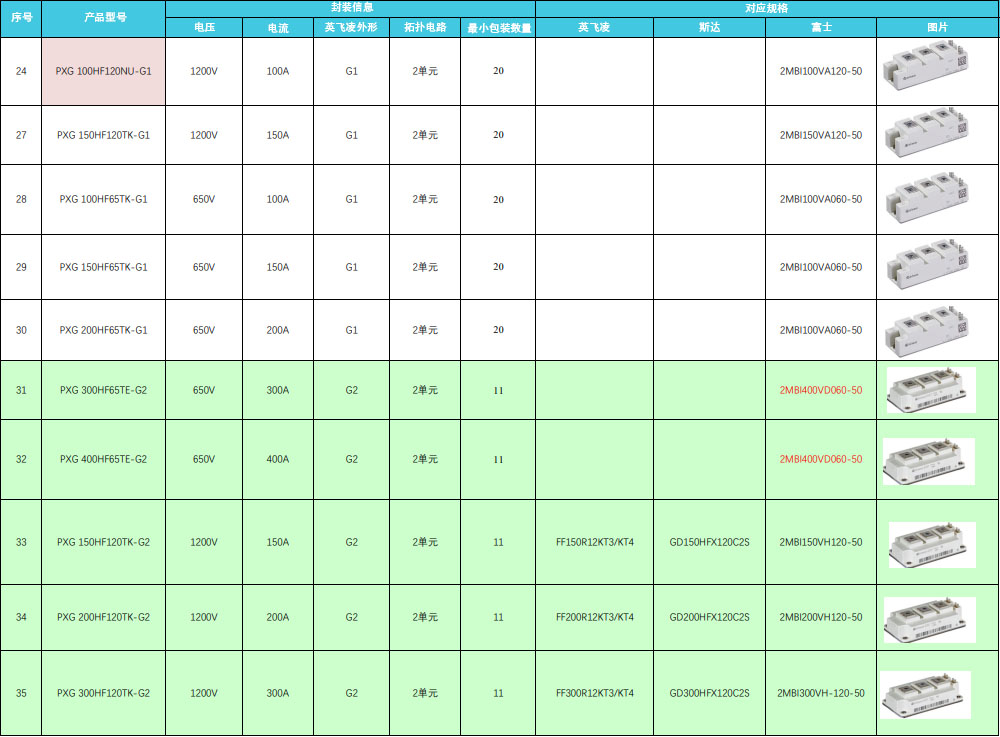Select the 封装信息 group header
Screen dimensions: 1000x737
(350, 7)
